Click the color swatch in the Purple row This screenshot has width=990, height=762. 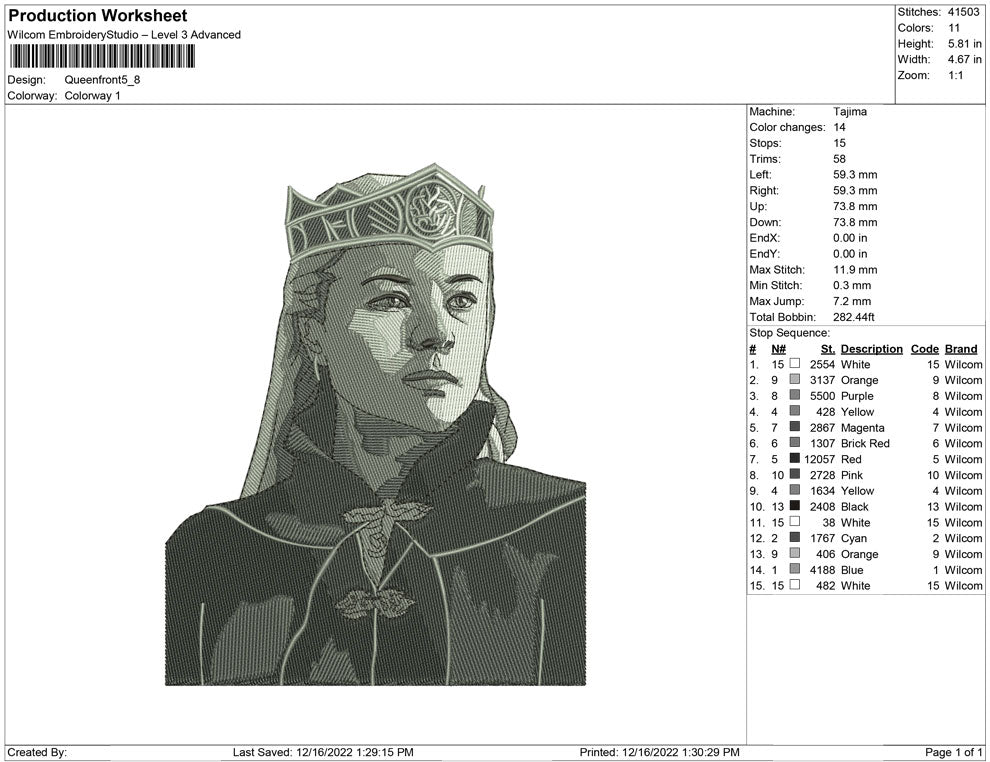795,395
